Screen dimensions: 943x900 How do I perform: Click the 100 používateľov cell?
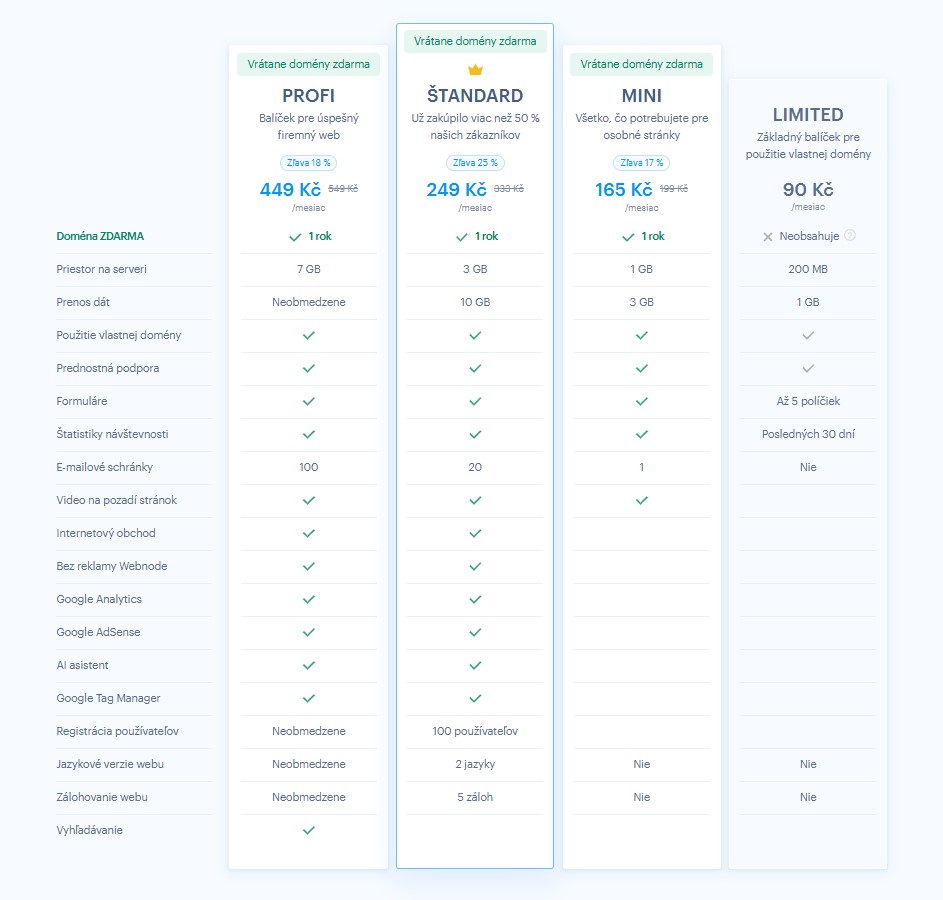(475, 731)
